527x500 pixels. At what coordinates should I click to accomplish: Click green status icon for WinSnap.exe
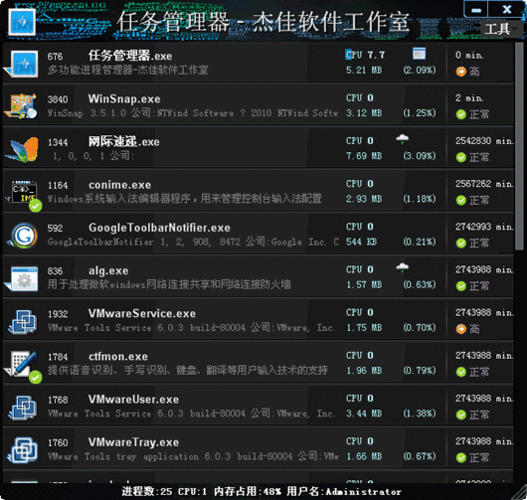(x=461, y=114)
